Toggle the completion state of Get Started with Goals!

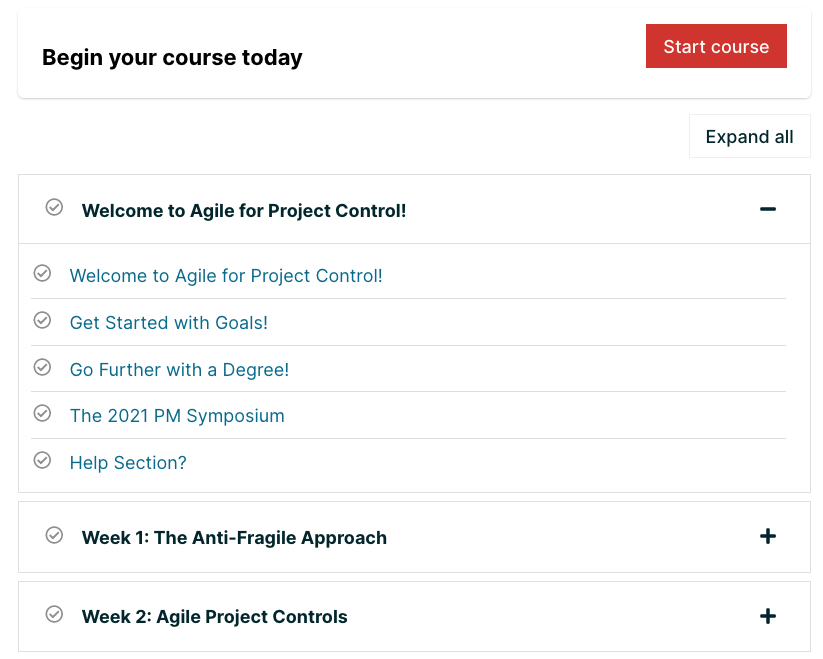click(x=42, y=321)
